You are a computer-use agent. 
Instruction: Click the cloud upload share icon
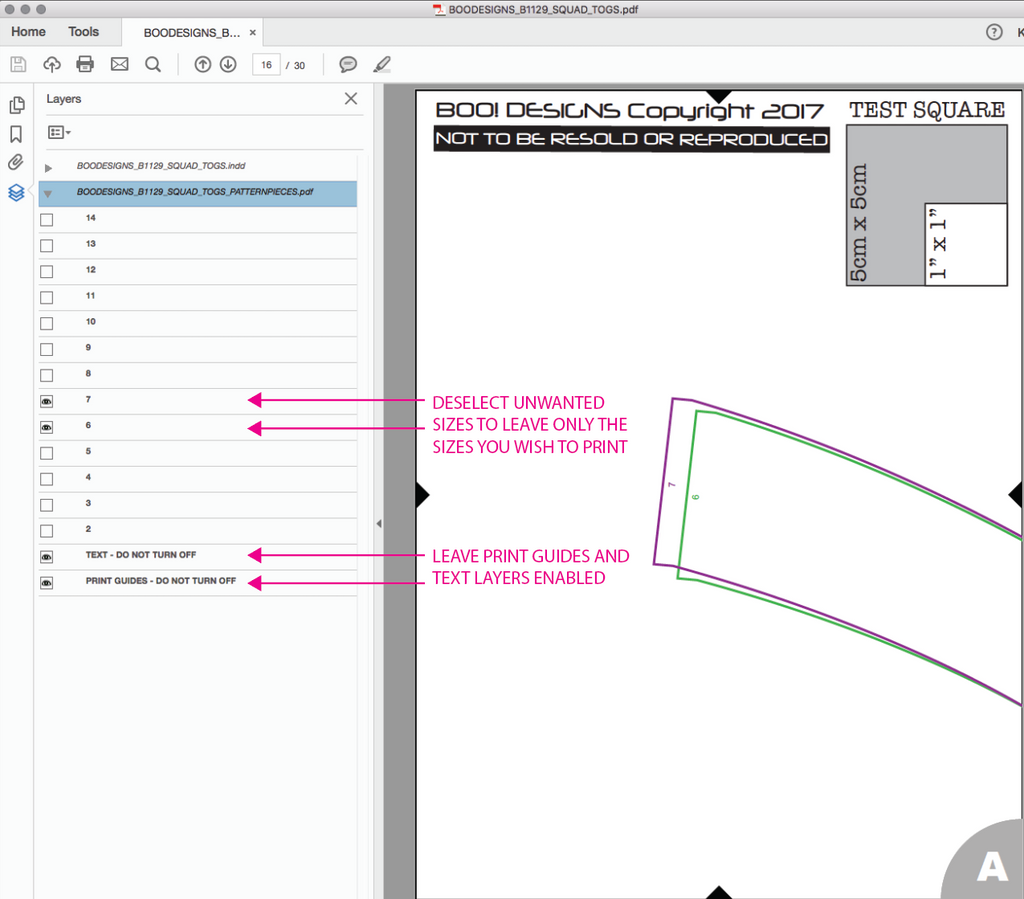pos(51,64)
